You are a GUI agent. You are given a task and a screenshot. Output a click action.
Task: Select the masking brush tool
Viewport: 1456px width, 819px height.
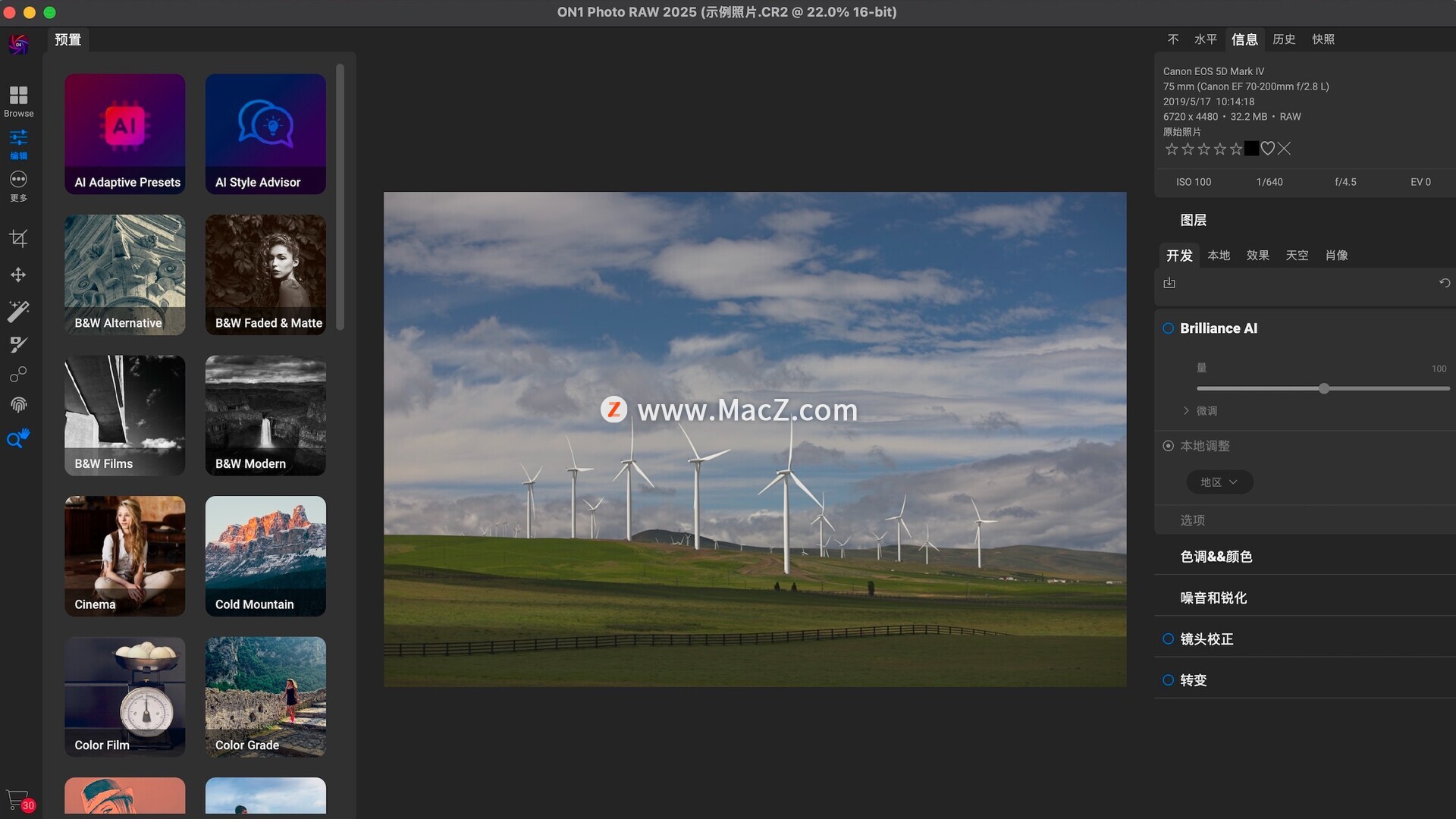(x=18, y=344)
